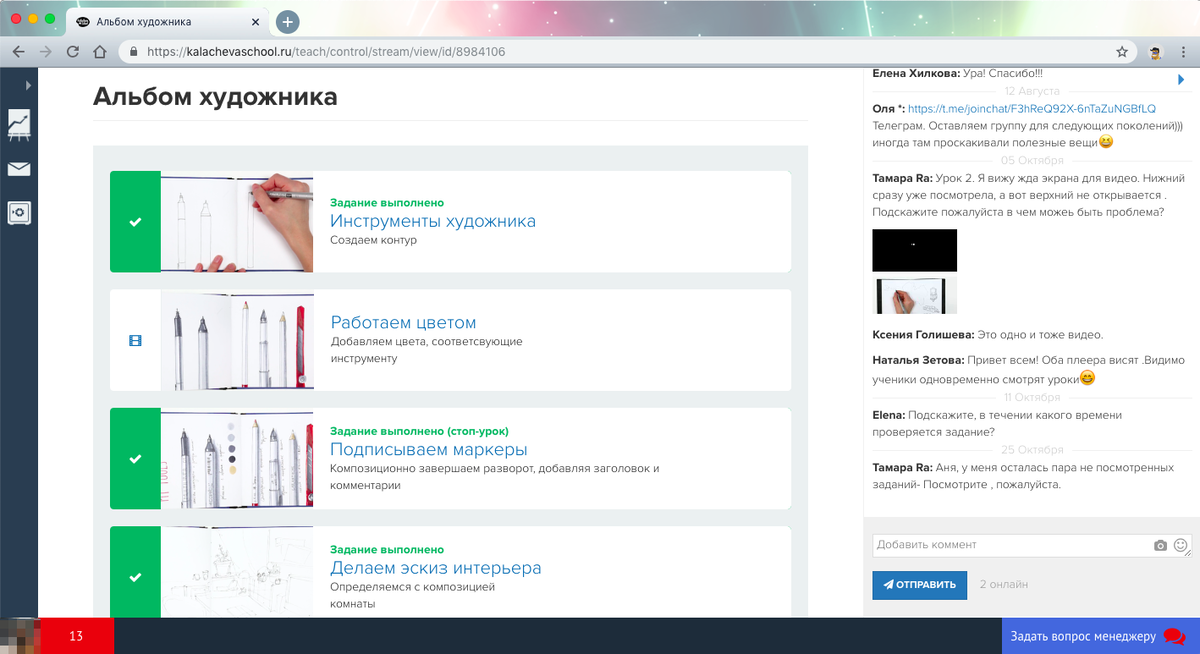The height and width of the screenshot is (654, 1200).
Task: Click the subtitle 'Создаем контур'
Action: click(373, 240)
